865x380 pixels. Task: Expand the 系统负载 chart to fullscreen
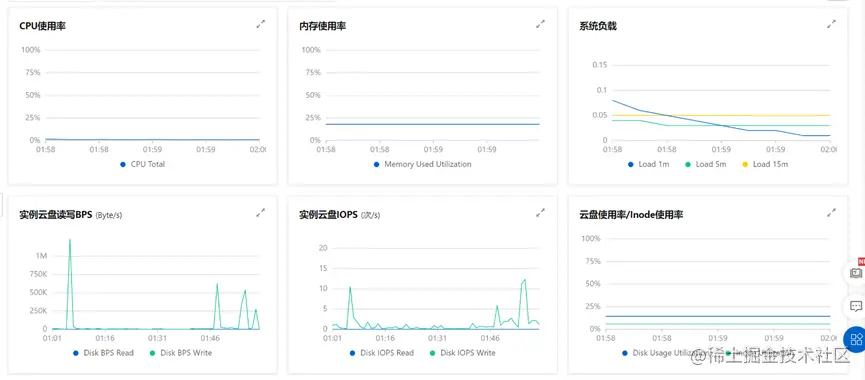831,24
